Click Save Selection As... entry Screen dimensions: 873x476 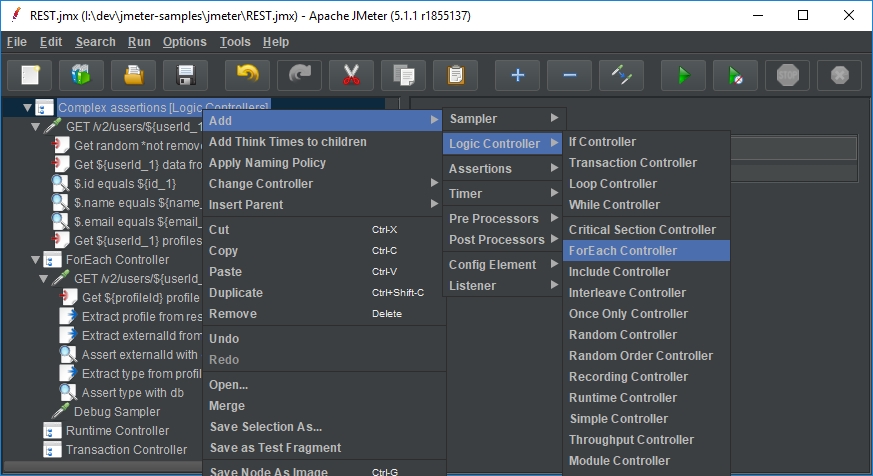(324, 426)
